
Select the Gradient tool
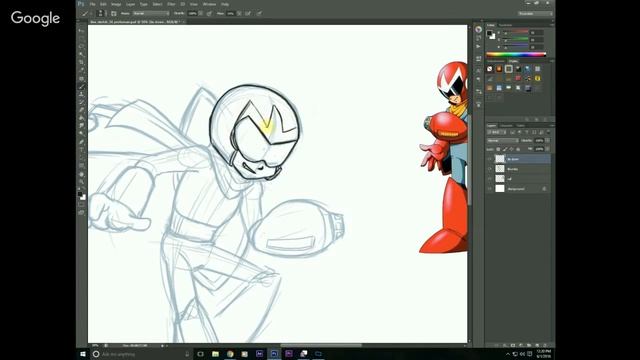82,118
